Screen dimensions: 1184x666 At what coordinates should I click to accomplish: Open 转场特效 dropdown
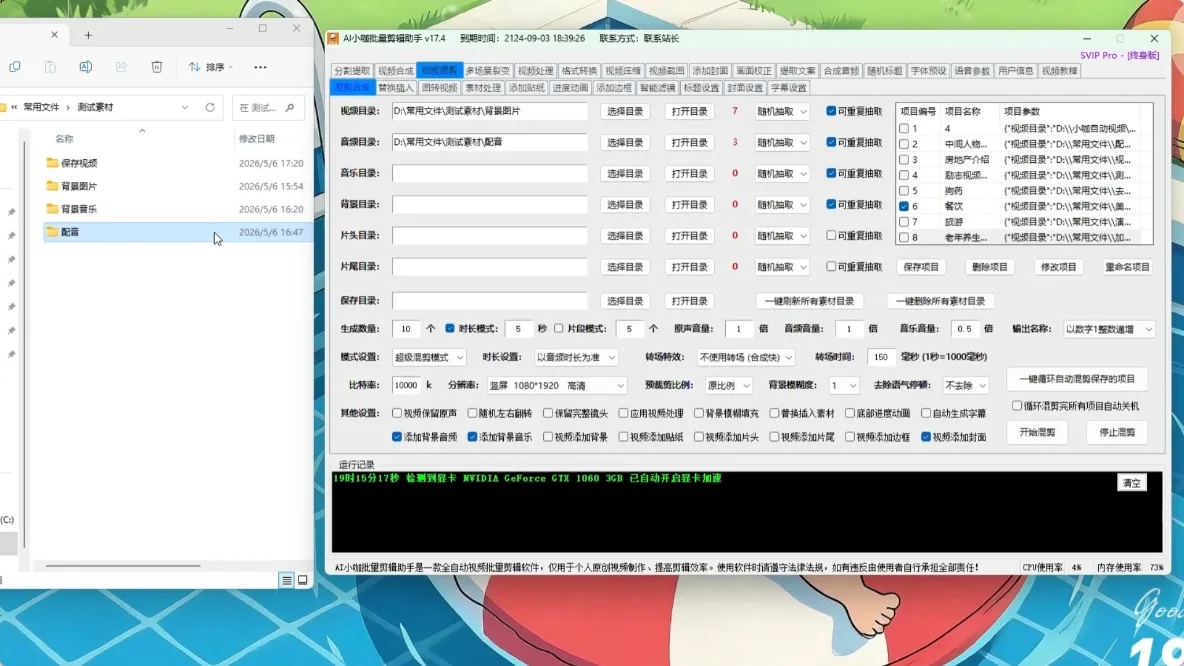[x=745, y=357]
